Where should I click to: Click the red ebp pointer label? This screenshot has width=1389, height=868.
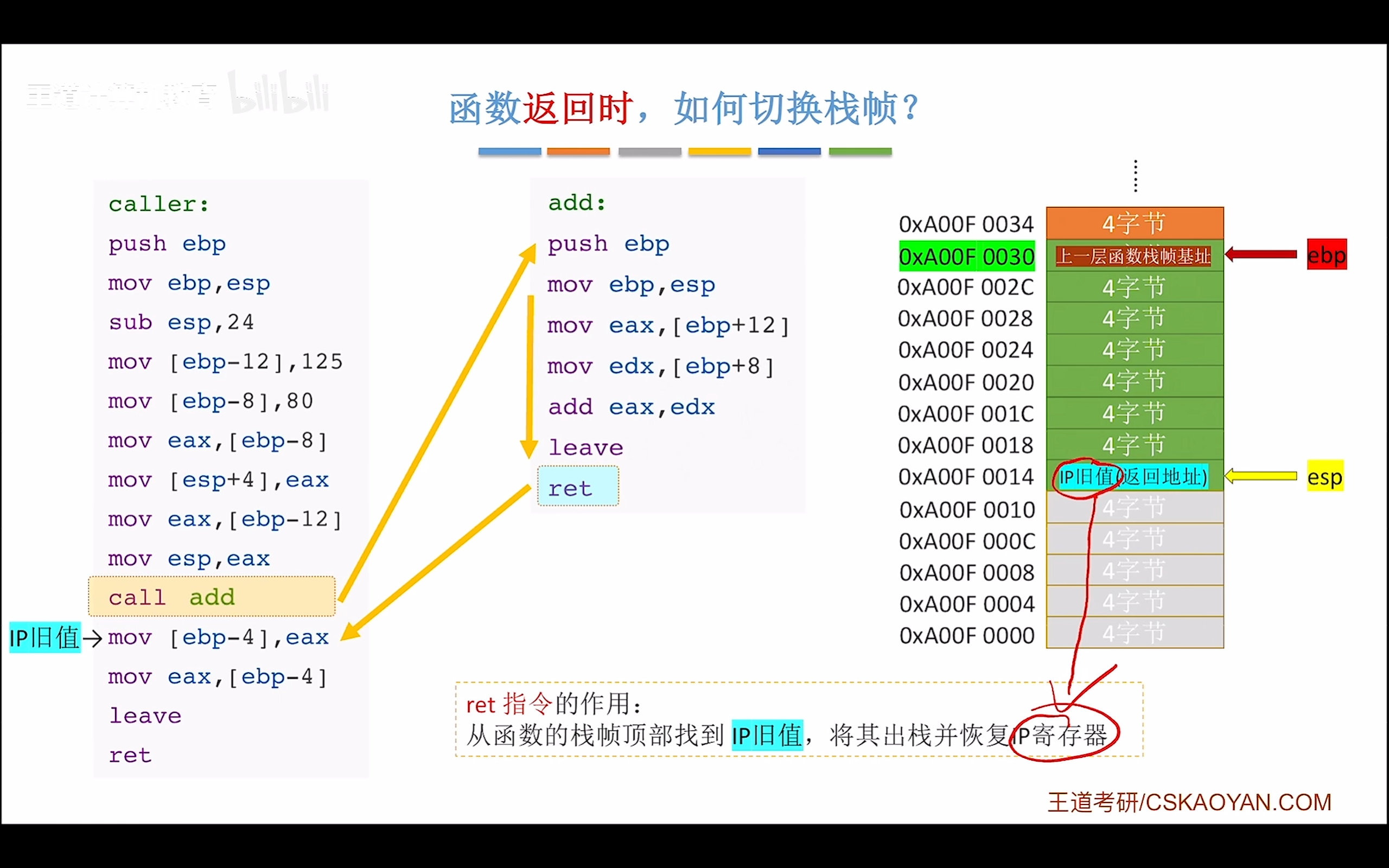pos(1326,254)
